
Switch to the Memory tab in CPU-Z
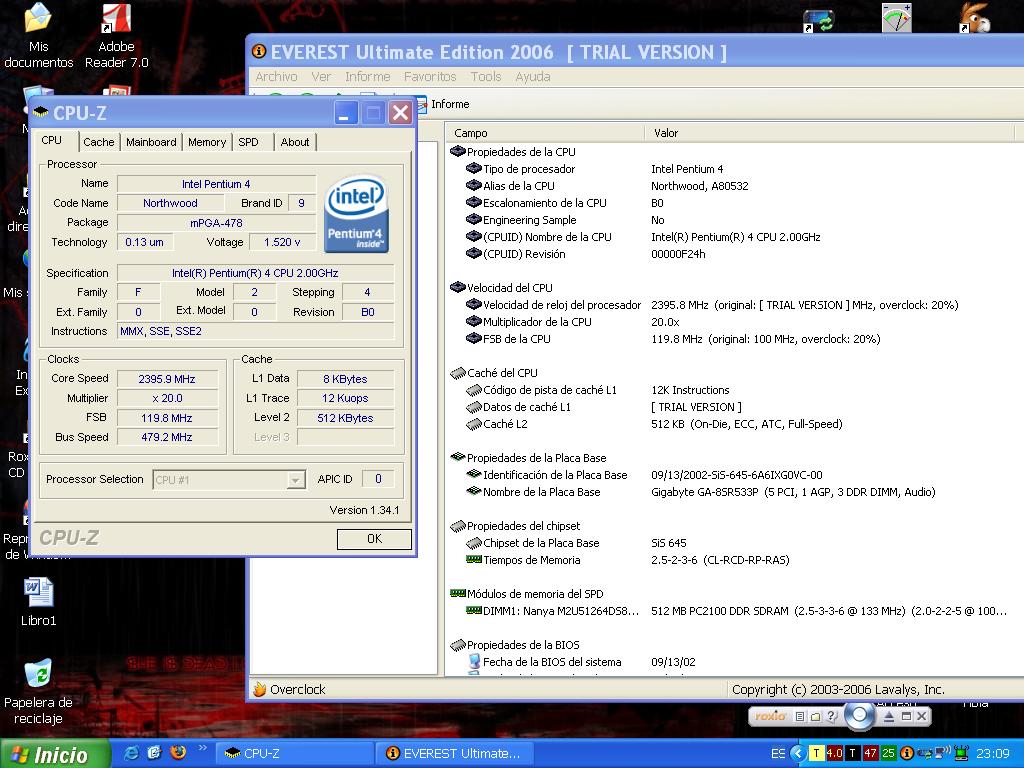coord(207,142)
